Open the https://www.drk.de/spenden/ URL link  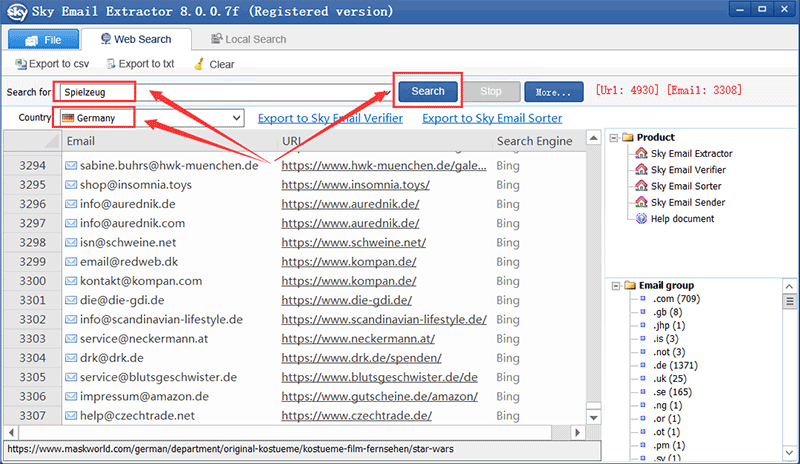pyautogui.click(x=361, y=358)
